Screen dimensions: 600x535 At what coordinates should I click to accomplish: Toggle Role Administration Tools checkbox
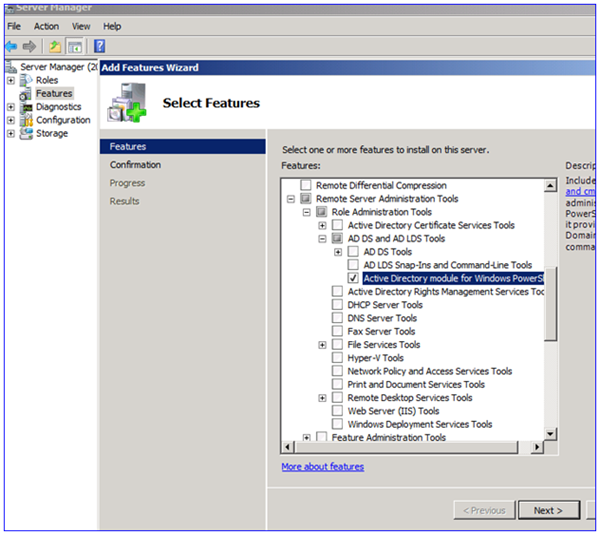(321, 212)
